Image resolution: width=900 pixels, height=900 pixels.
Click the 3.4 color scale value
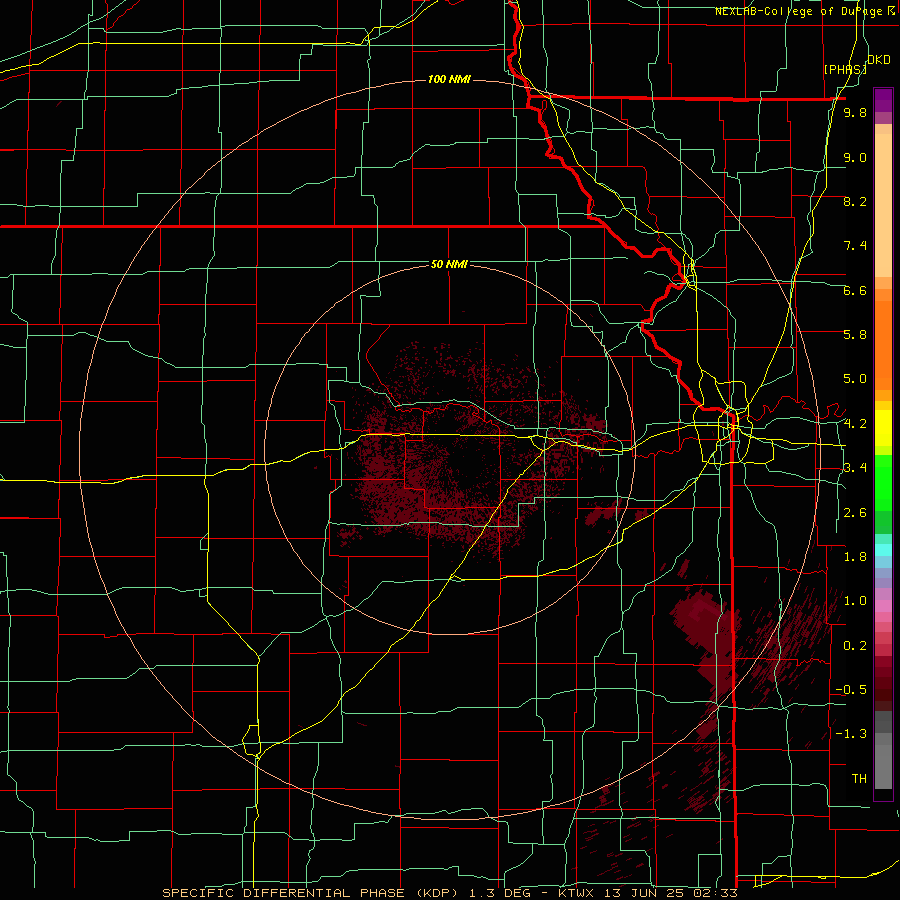(855, 468)
